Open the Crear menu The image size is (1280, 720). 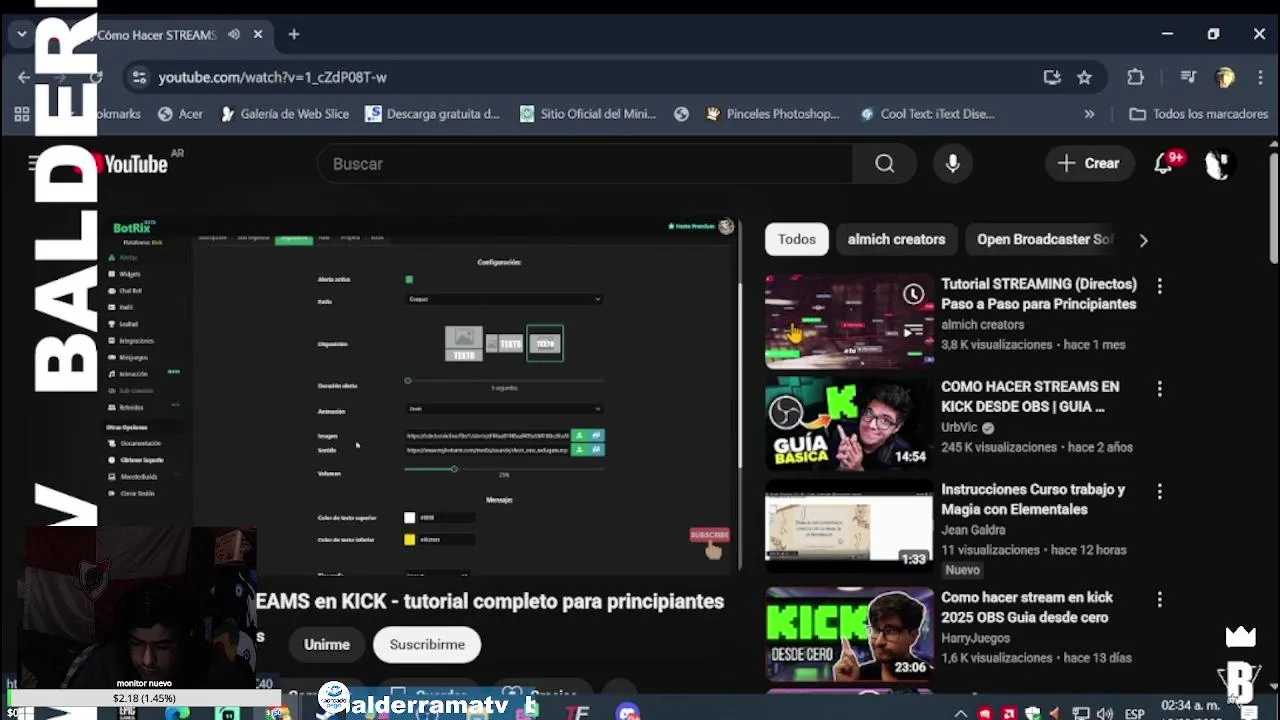point(1088,163)
